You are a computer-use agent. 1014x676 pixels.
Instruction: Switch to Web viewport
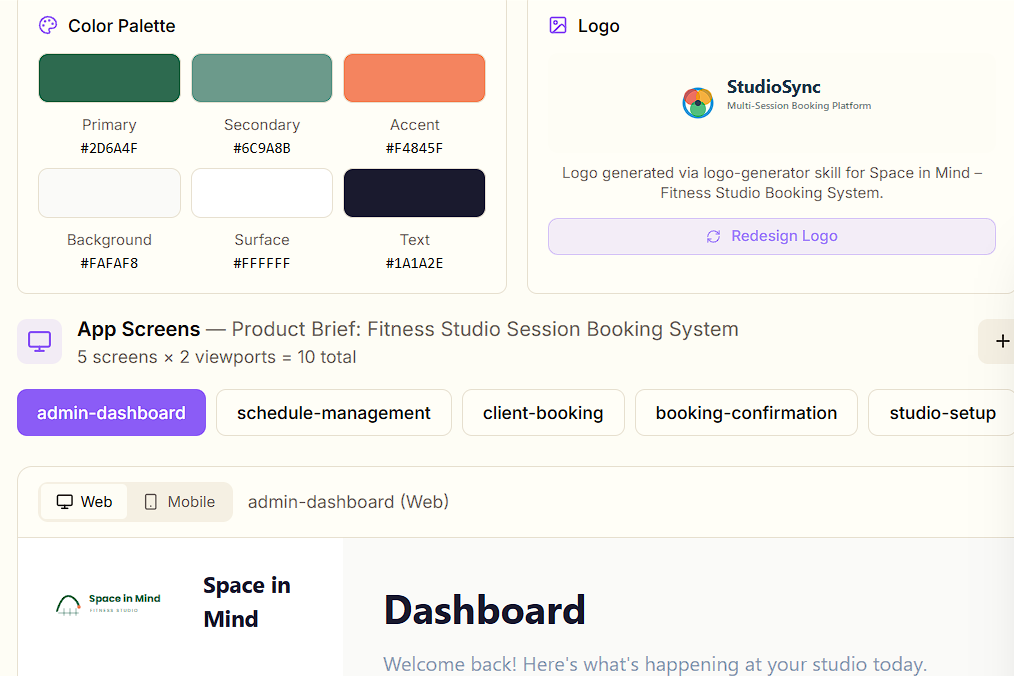84,502
